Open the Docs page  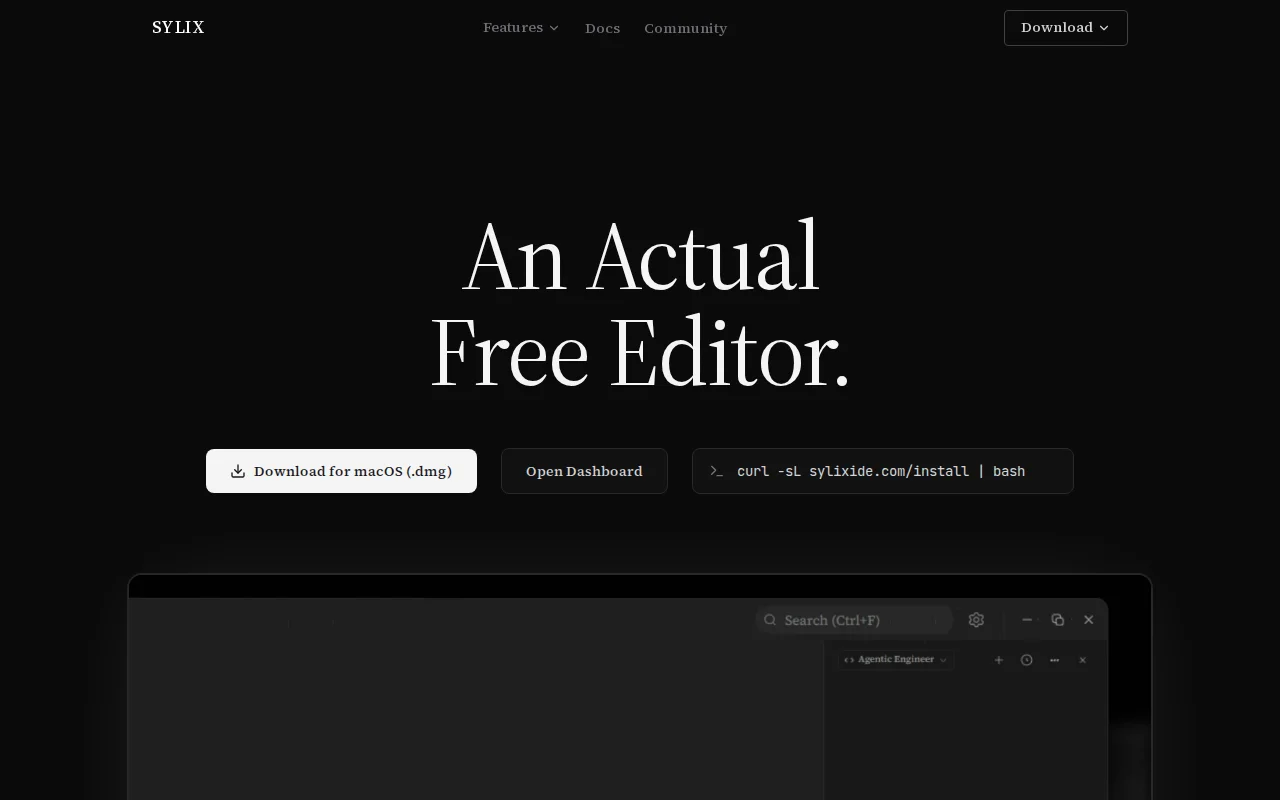[x=602, y=28]
